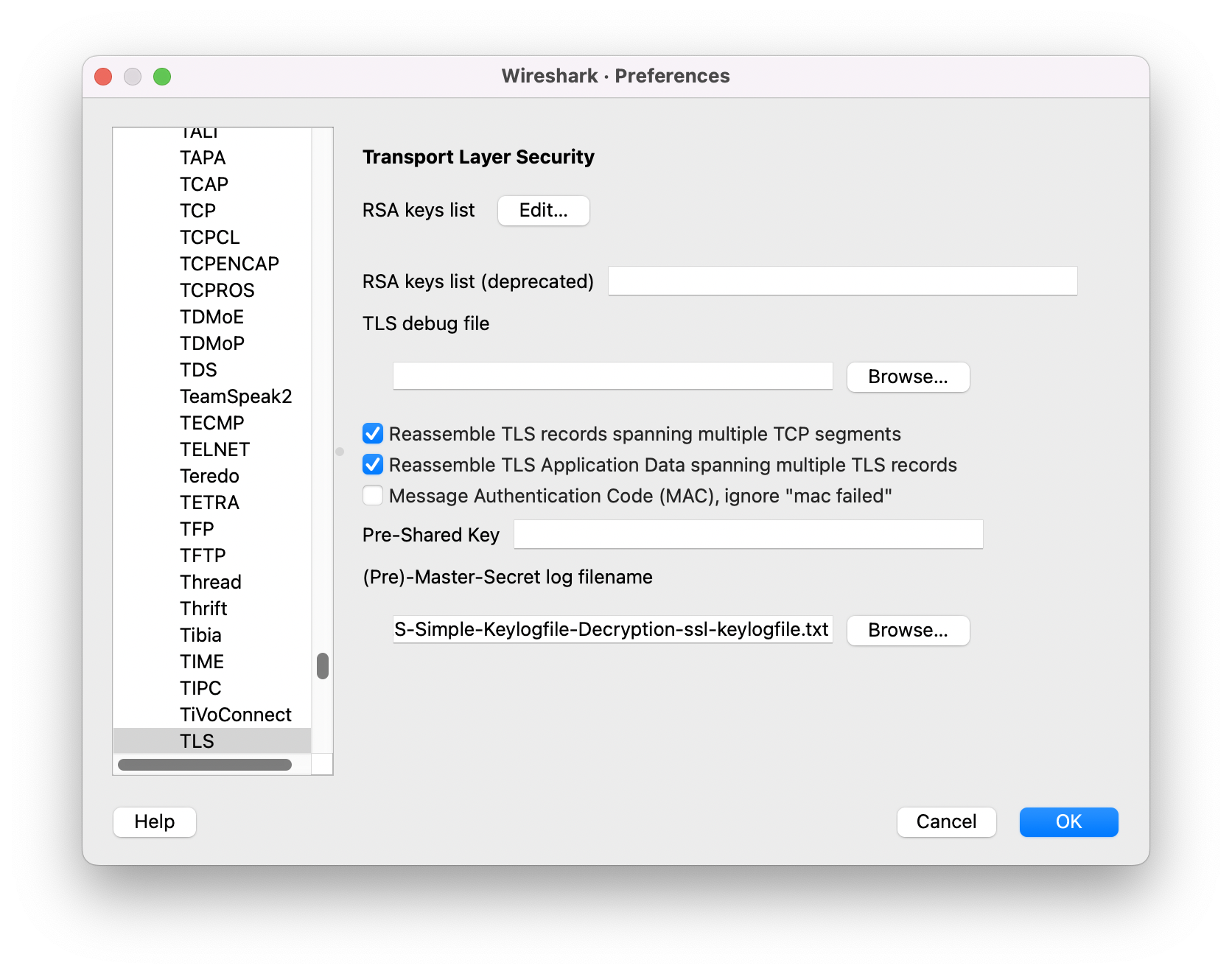Viewport: 1232px width, 974px height.
Task: Select TiVoConnect protocol
Action: (x=212, y=715)
